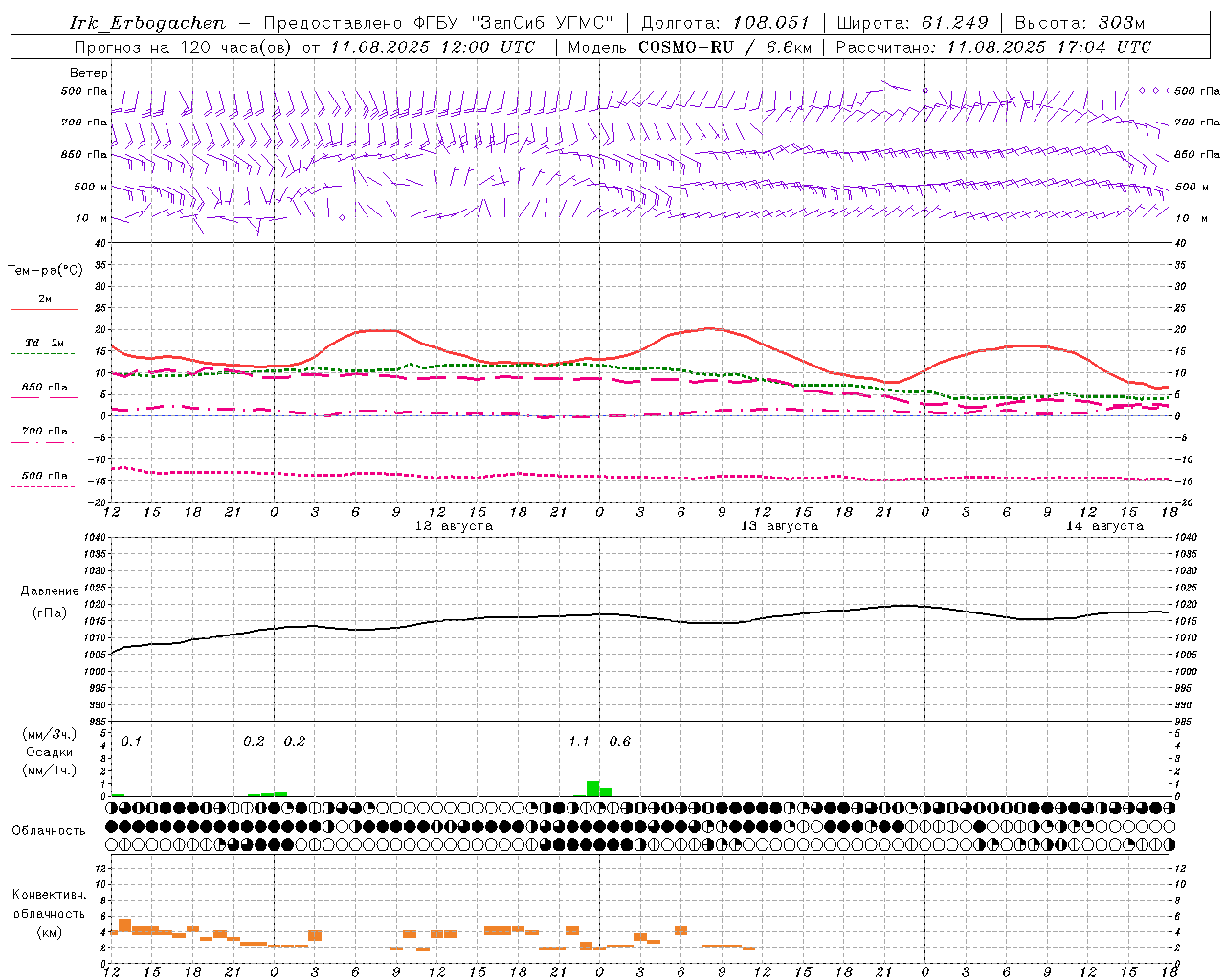Click the (км) convective cloud unit label

coord(49,932)
